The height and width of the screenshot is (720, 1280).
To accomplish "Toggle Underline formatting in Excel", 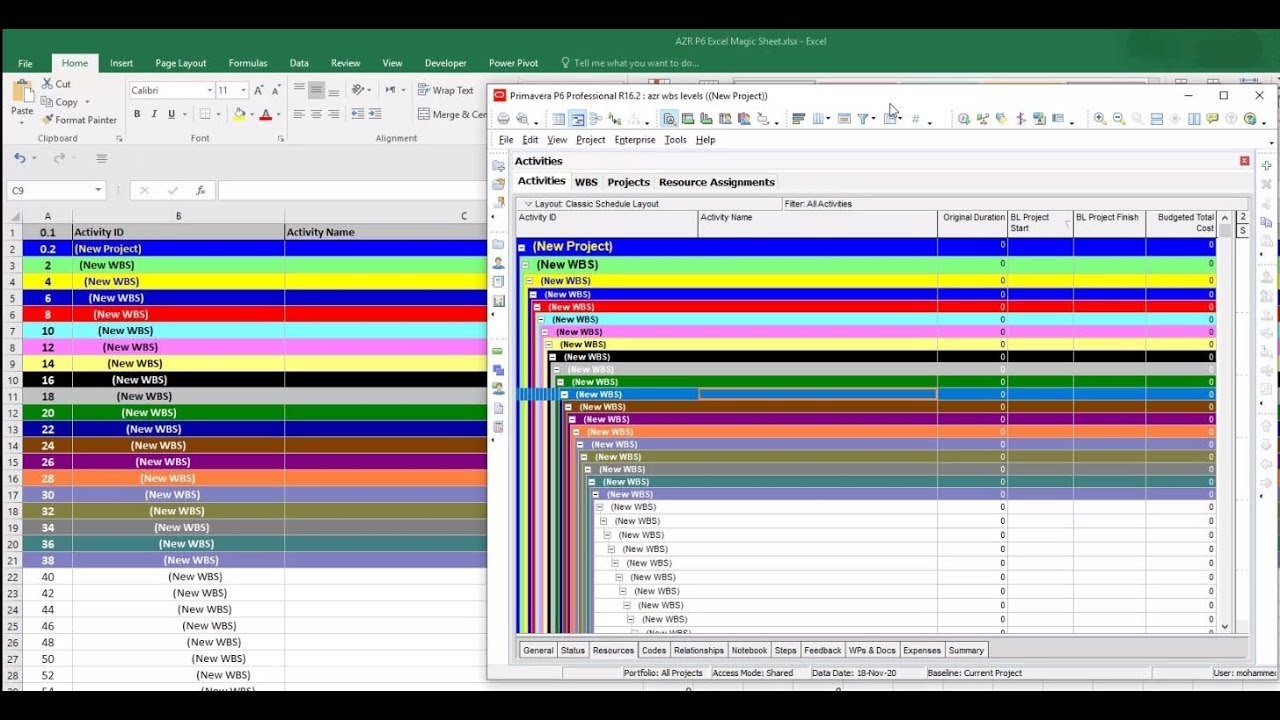I will point(171,114).
